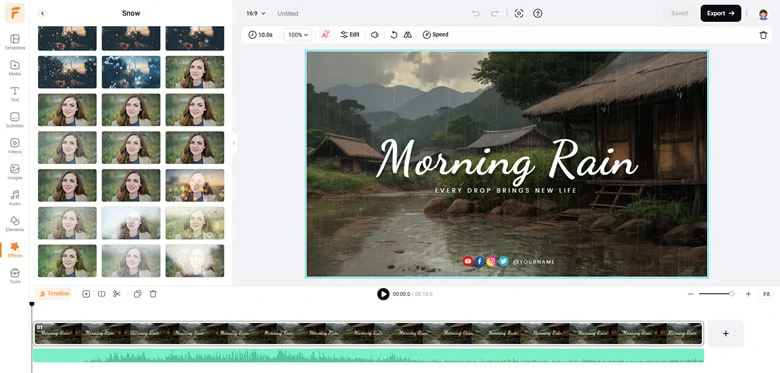Select the green audio waveform track
The height and width of the screenshot is (373, 780).
point(368,355)
